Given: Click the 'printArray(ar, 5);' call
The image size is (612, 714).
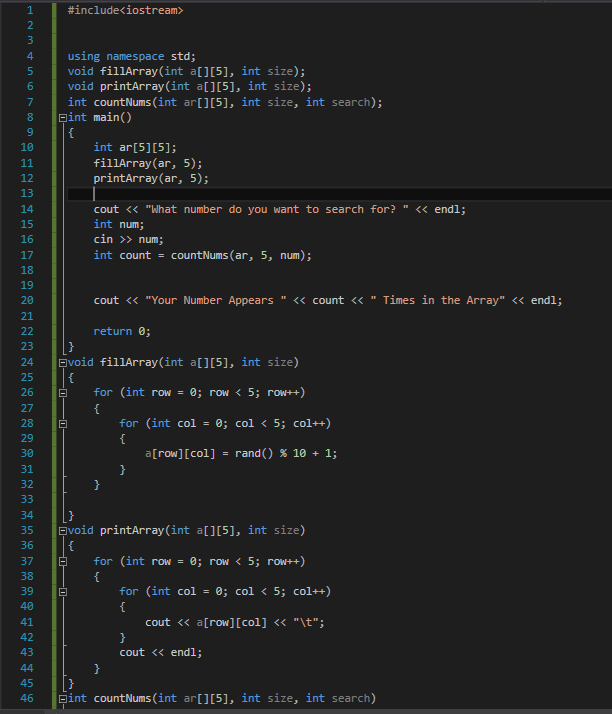Looking at the screenshot, I should 151,178.
